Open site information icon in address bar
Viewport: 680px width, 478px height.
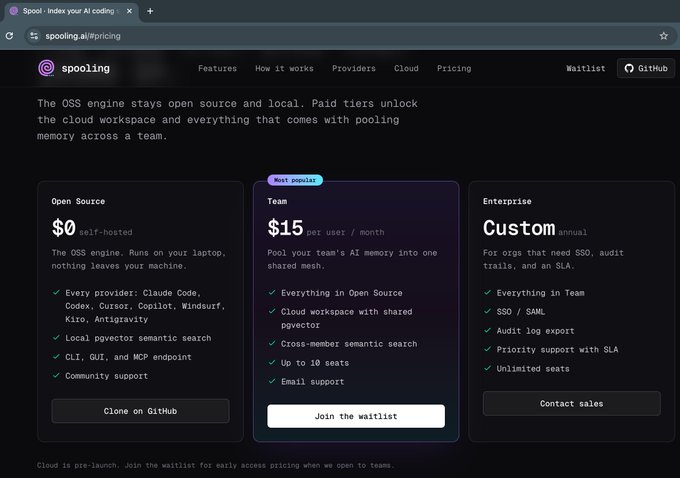click(34, 36)
